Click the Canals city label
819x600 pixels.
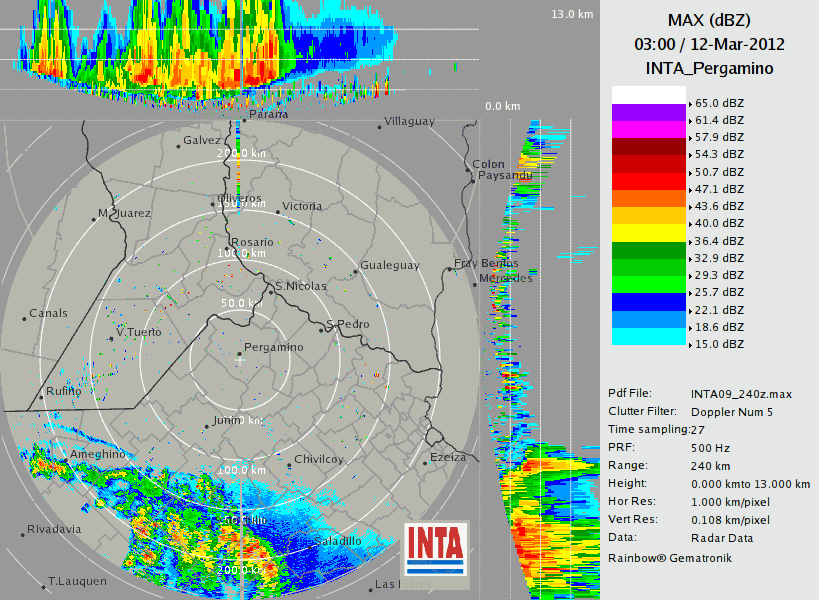click(x=48, y=313)
